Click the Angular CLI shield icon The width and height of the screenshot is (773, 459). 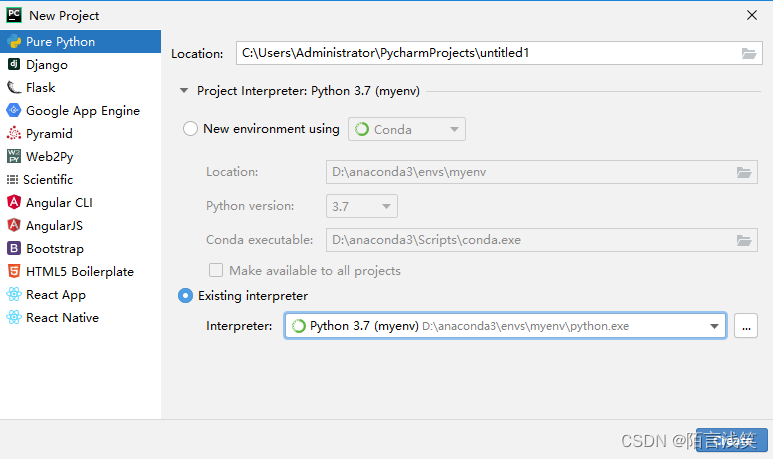(14, 202)
